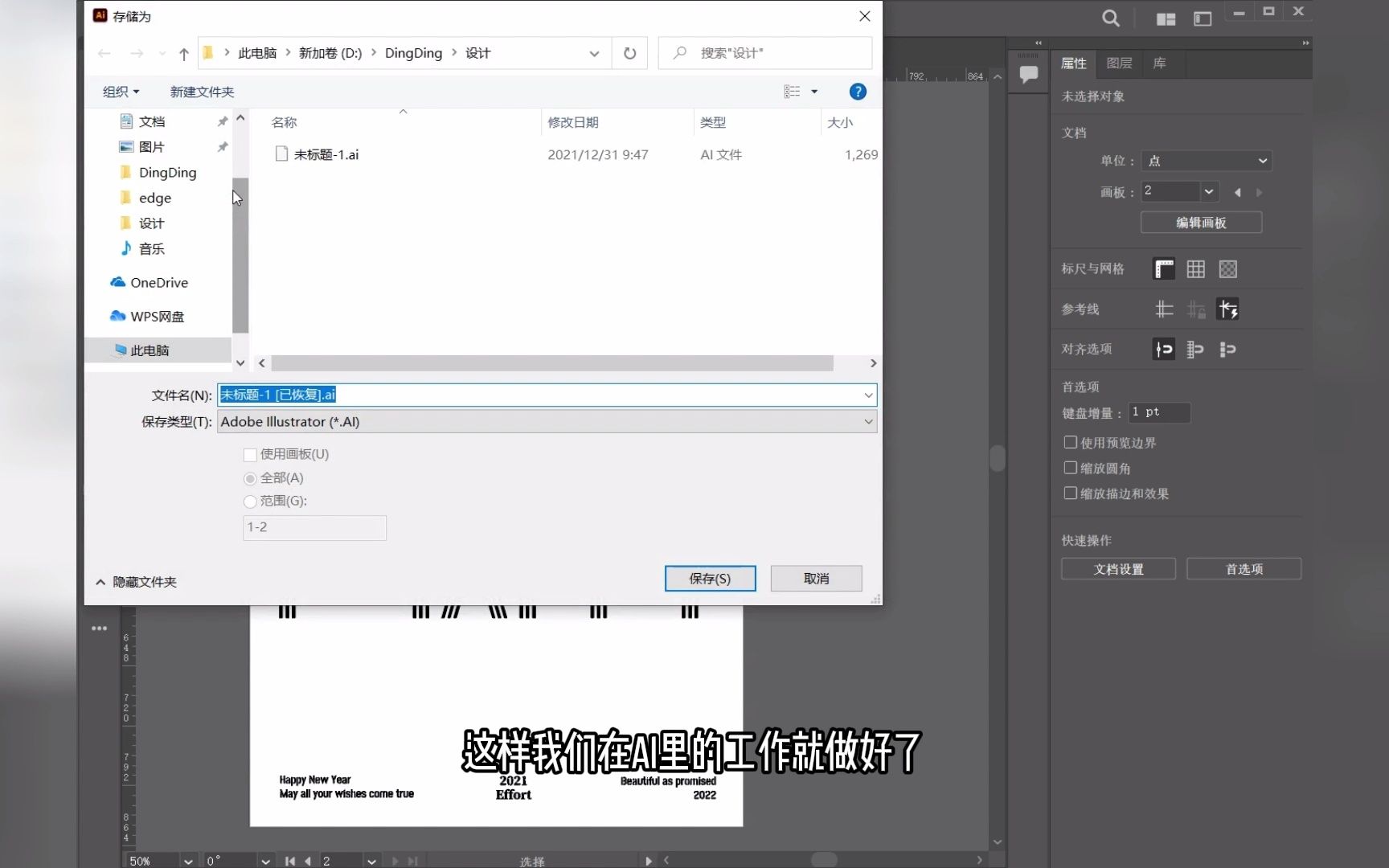Open the zoom percentage dropdown at bottom

tap(186, 860)
